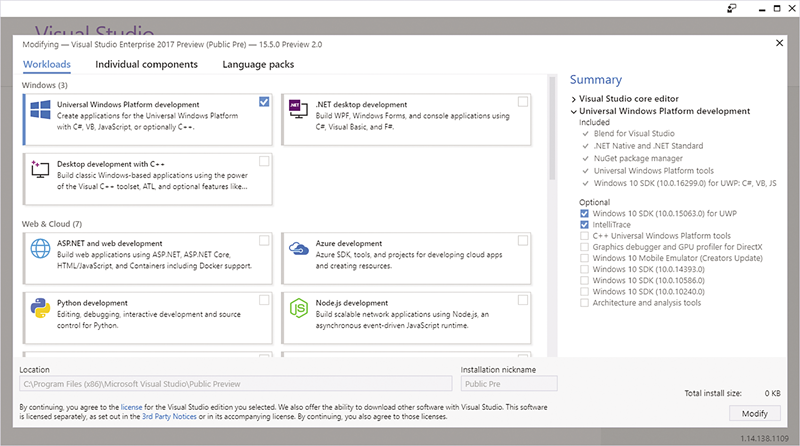Uncheck the IntelliTrace optional component

tap(584, 225)
